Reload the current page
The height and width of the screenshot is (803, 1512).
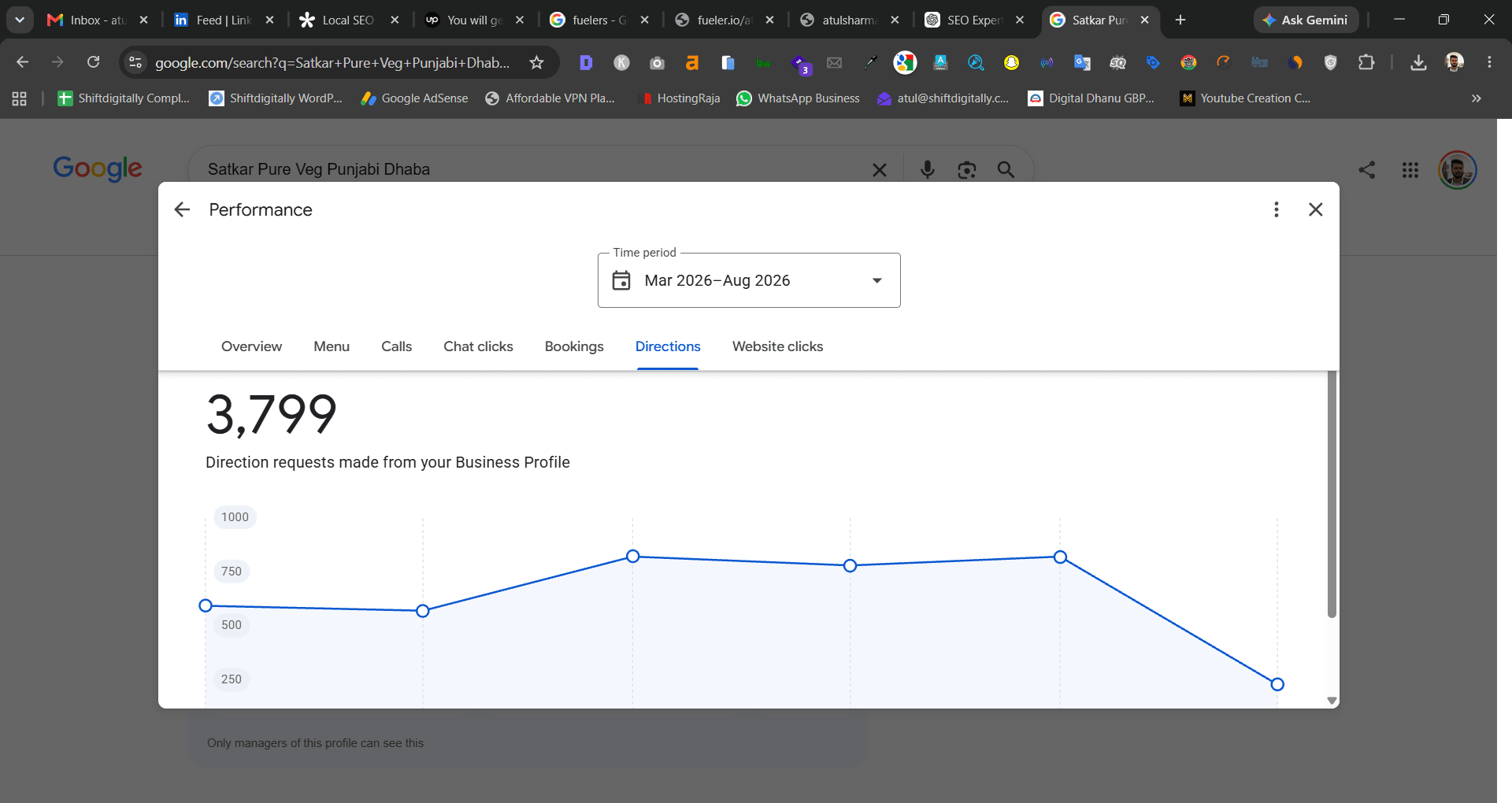(x=93, y=62)
